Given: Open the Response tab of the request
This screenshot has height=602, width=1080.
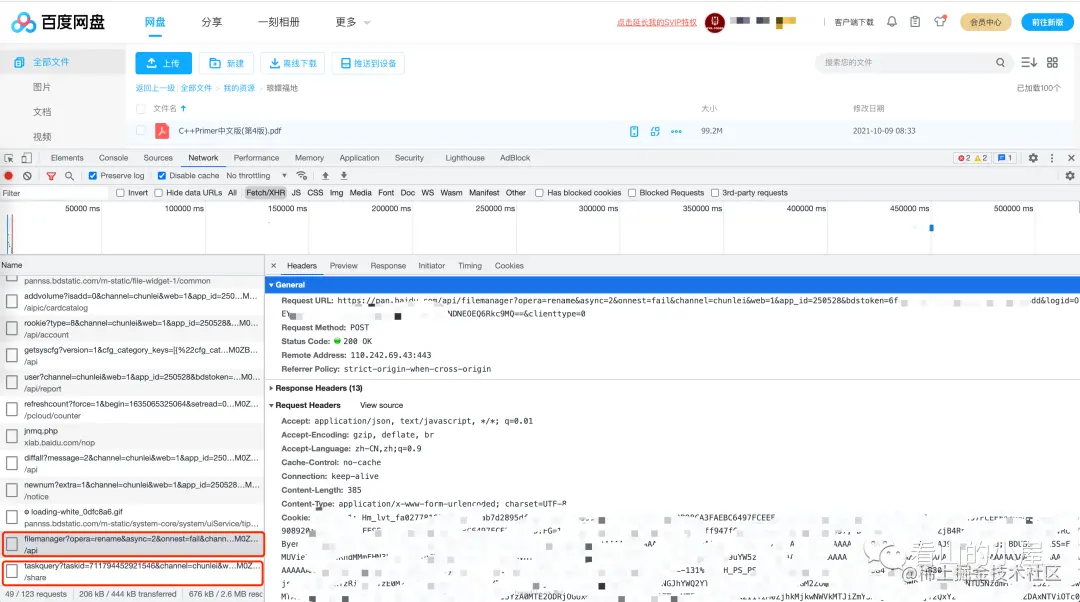Looking at the screenshot, I should click(x=388, y=265).
